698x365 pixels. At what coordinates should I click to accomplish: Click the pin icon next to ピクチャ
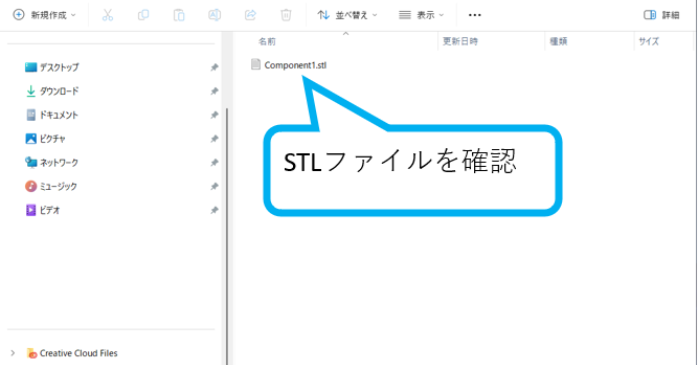pos(214,139)
